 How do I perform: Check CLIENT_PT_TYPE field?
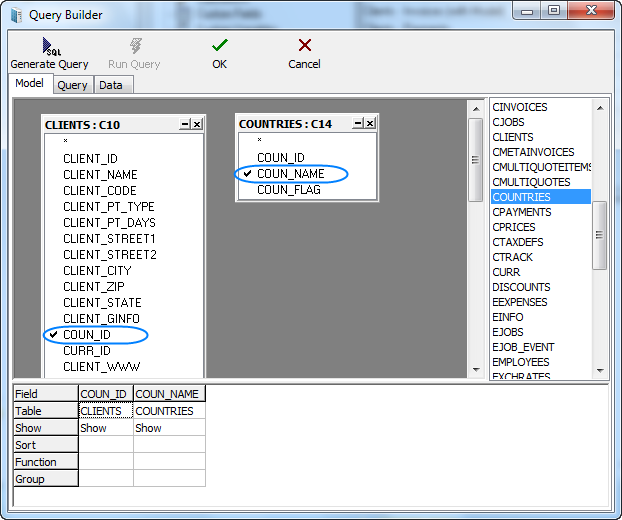109,207
